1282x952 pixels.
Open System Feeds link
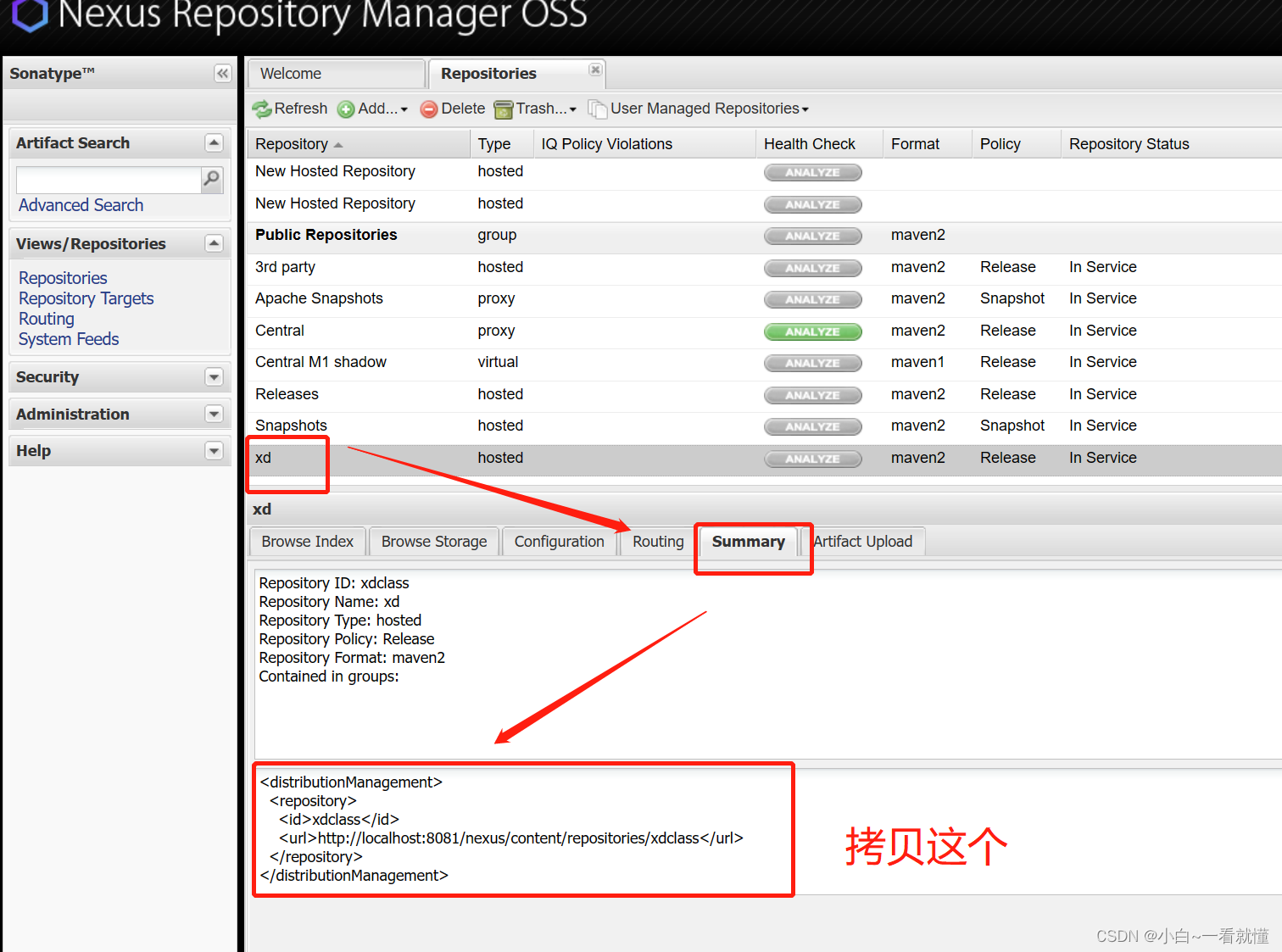click(69, 339)
